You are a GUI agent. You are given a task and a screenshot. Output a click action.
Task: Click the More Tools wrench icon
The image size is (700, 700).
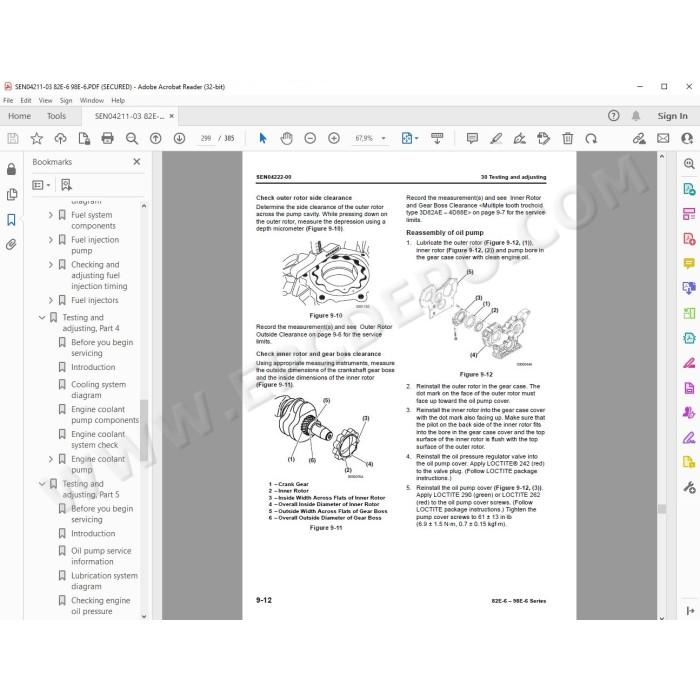click(689, 487)
